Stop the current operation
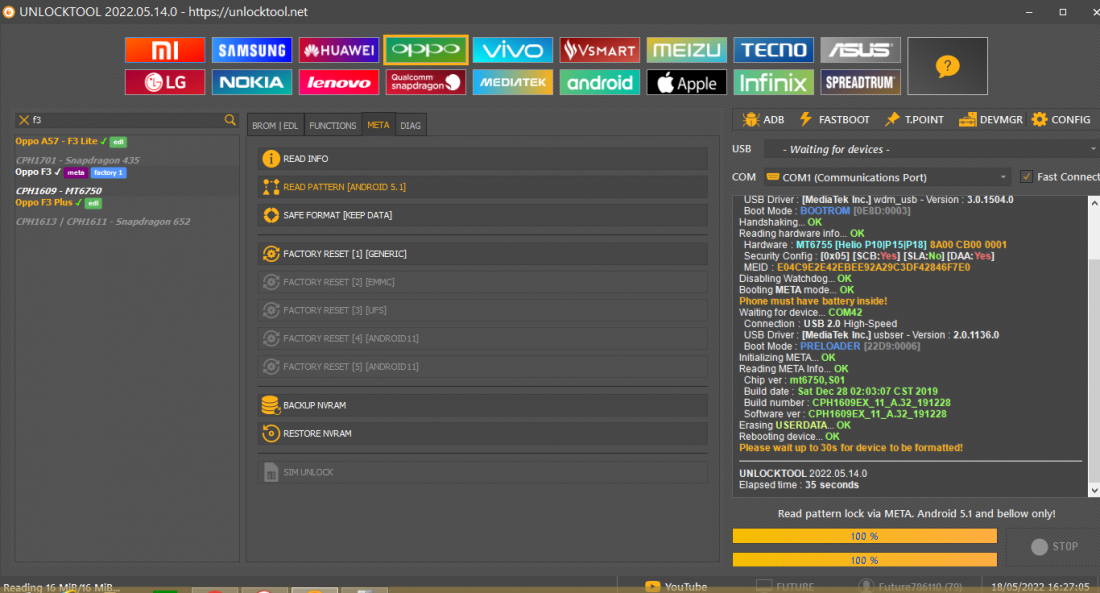The height and width of the screenshot is (593, 1100). tap(1054, 546)
